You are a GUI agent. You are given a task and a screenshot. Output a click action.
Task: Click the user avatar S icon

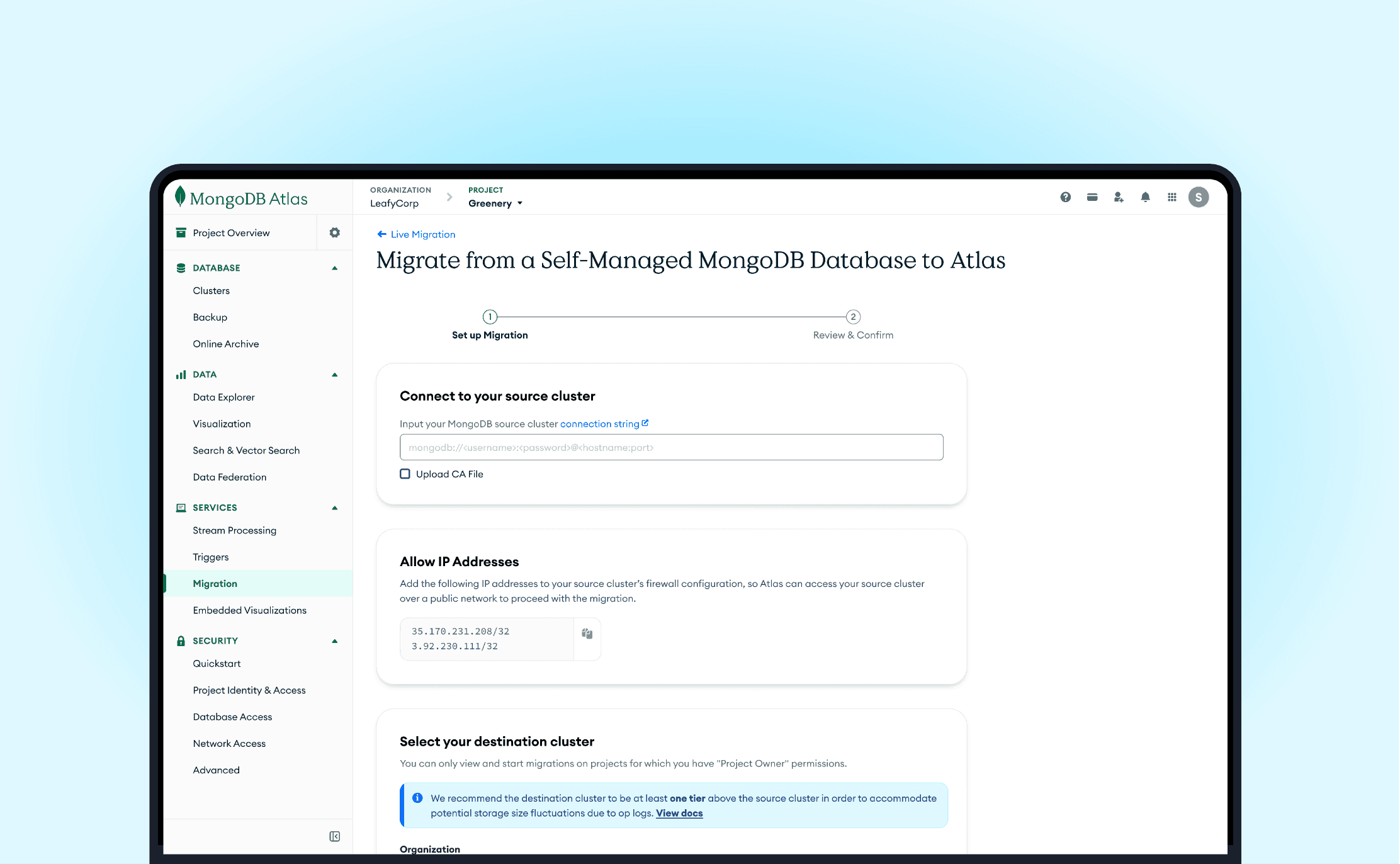click(x=1198, y=197)
